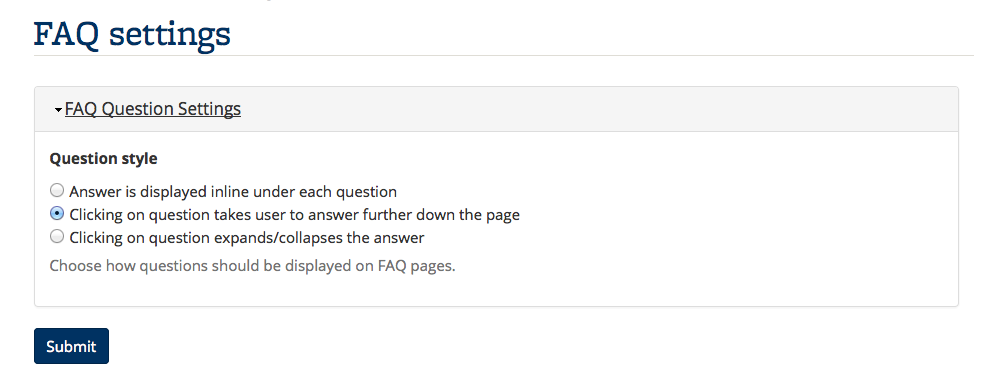Select the radio for answer further down page
1000x375 pixels.
(x=57, y=213)
